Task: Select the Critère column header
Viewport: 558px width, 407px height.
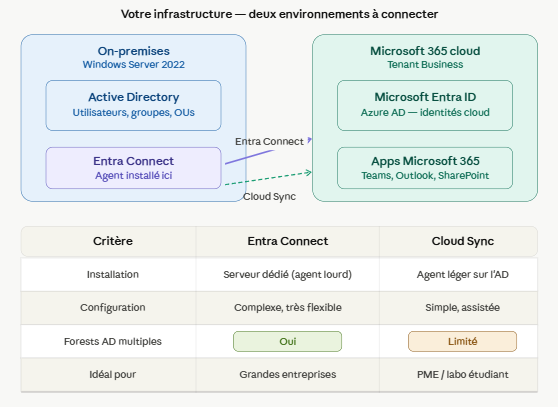Action: pyautogui.click(x=113, y=241)
